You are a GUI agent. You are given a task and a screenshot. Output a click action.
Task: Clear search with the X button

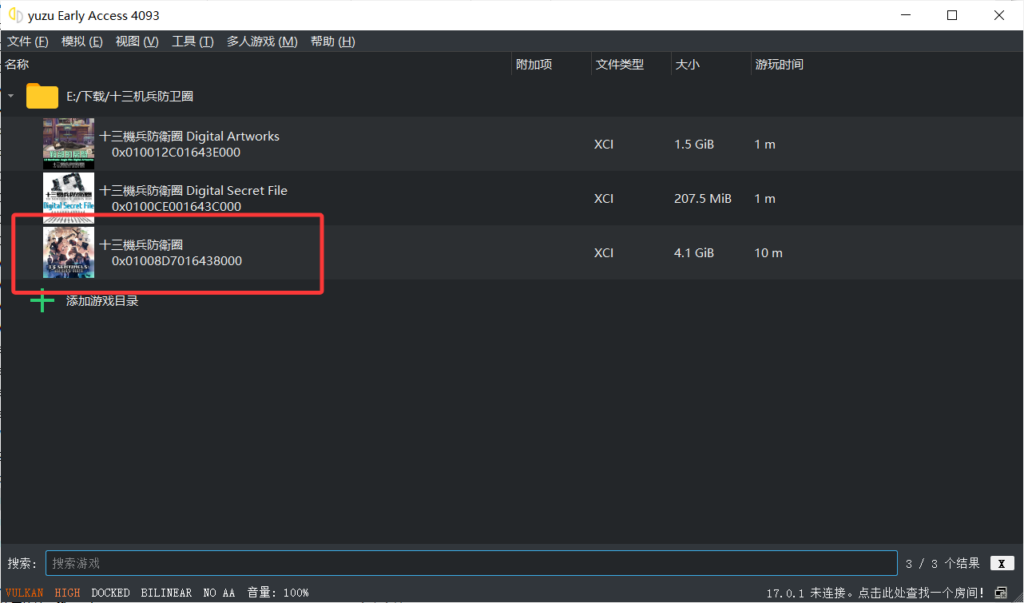tap(1002, 563)
